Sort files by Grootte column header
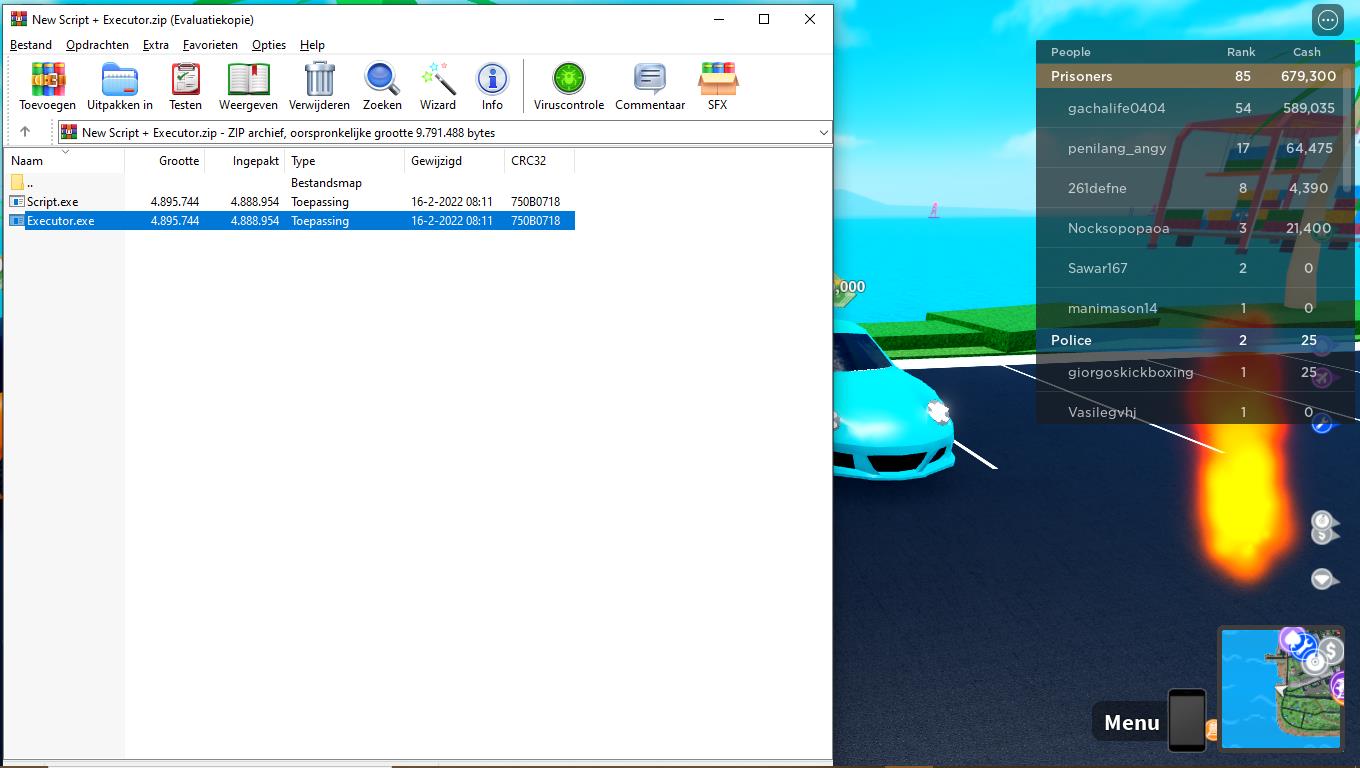The image size is (1360, 768). (x=179, y=161)
